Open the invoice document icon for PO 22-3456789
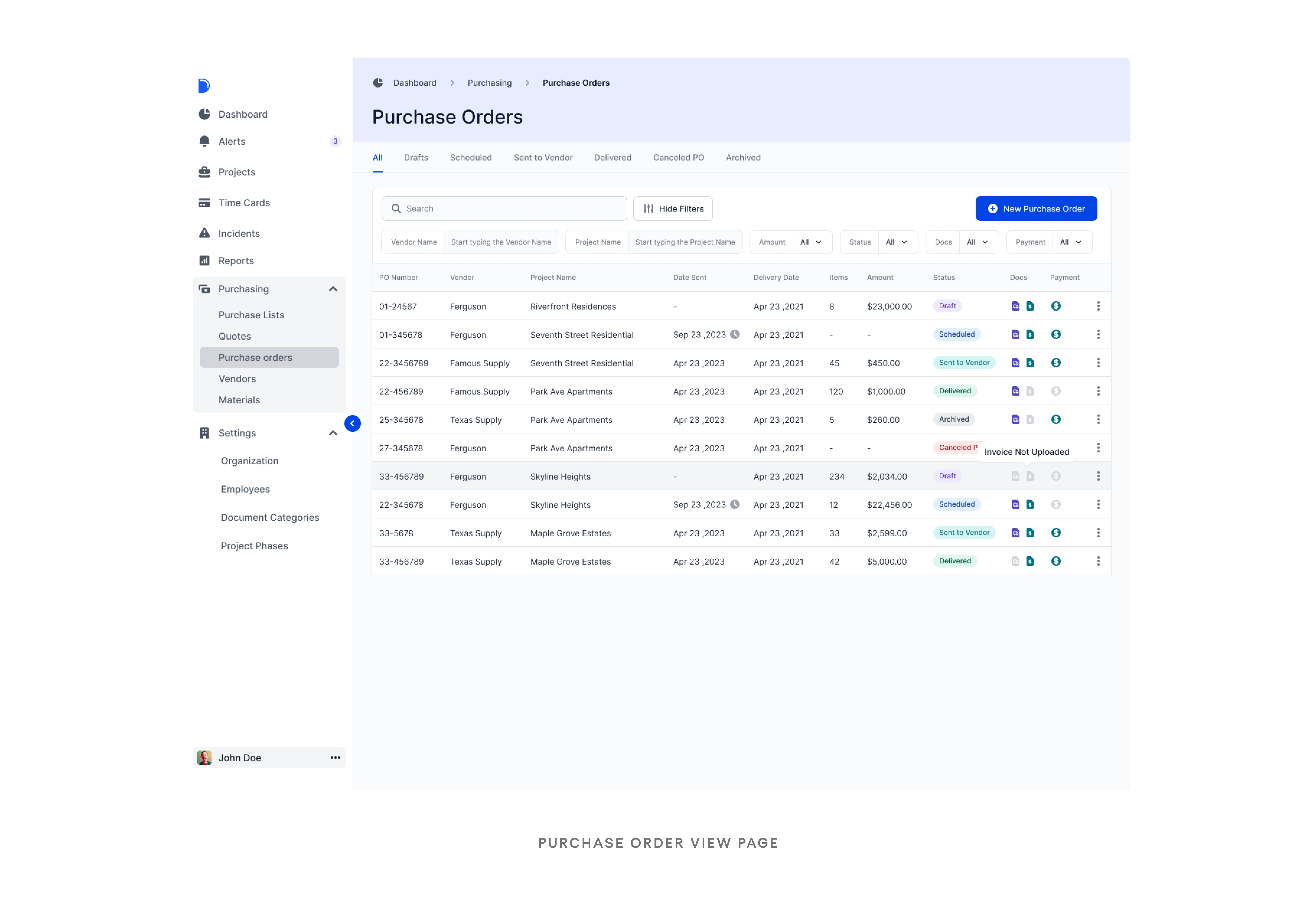 (x=1030, y=363)
